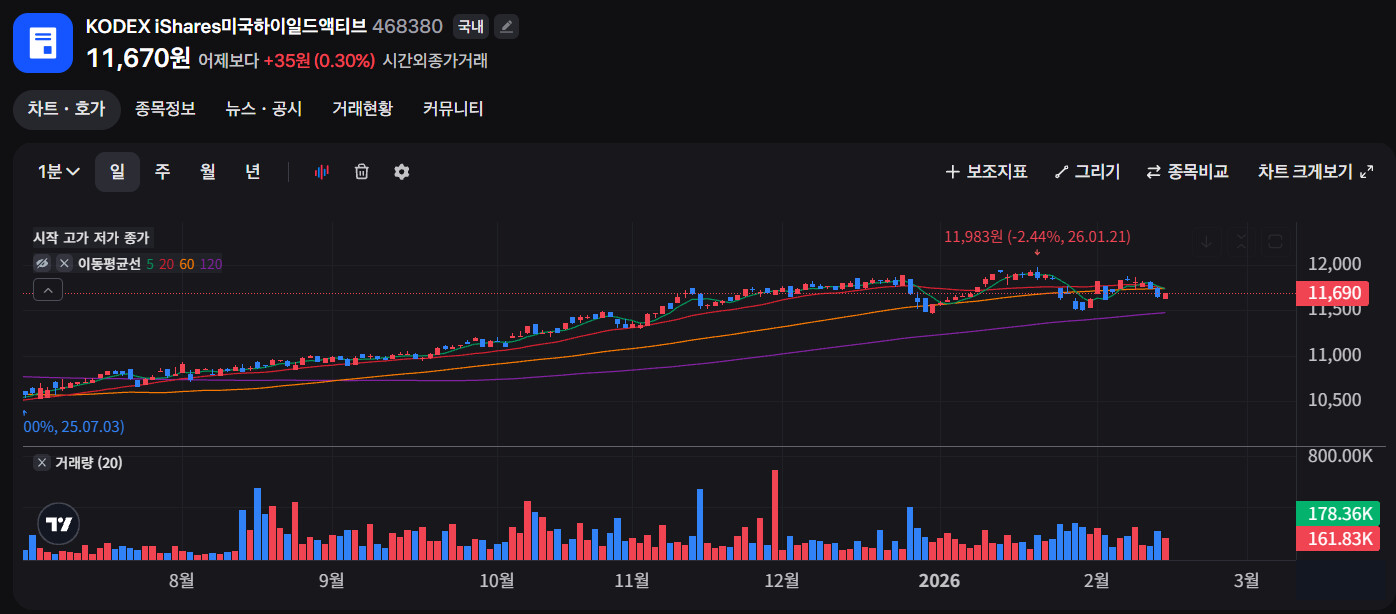Remove the 거래량 indicator with X
Image resolution: width=1396 pixels, height=614 pixels.
42,463
